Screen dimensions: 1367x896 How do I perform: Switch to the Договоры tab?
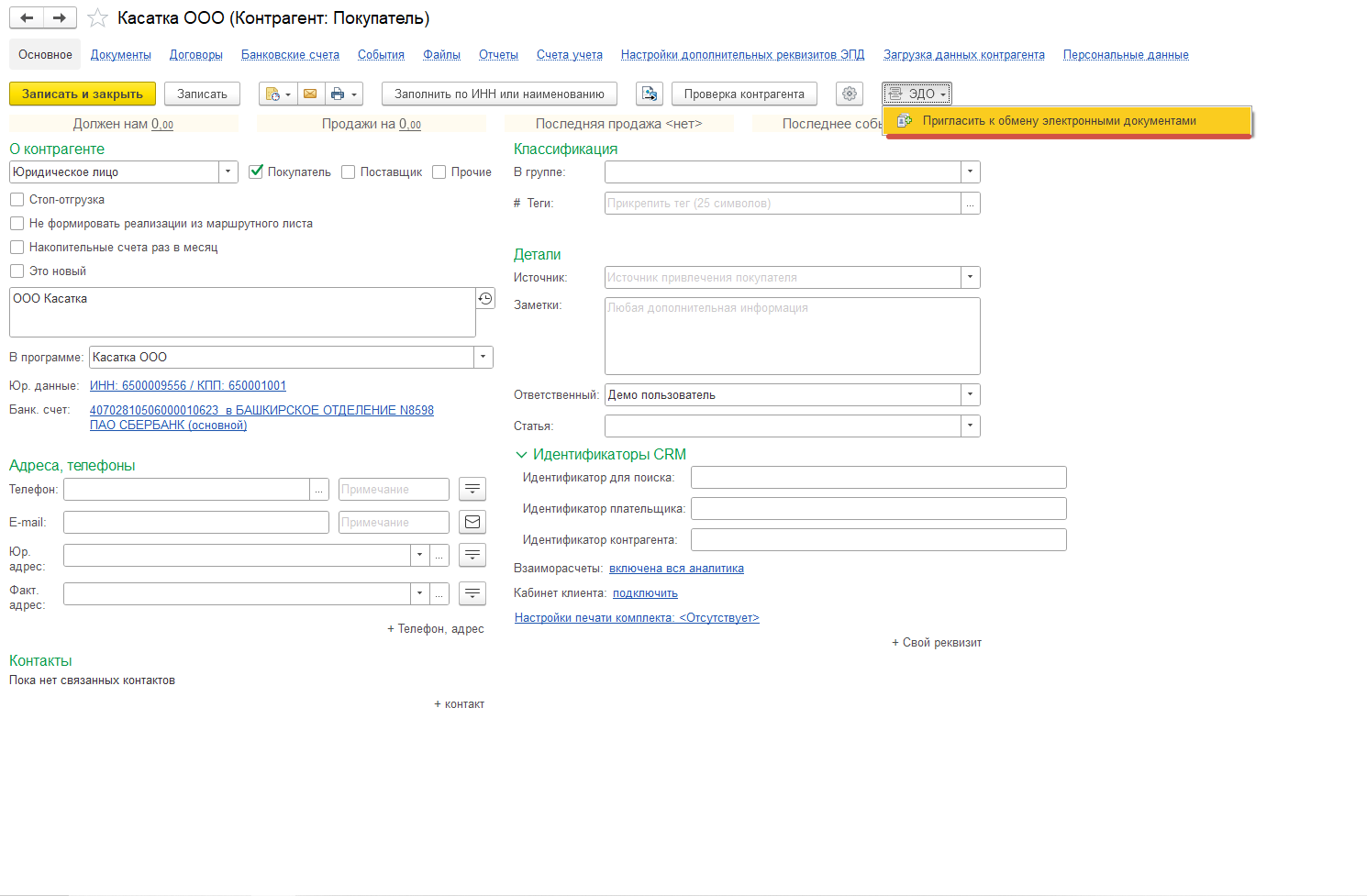[196, 55]
